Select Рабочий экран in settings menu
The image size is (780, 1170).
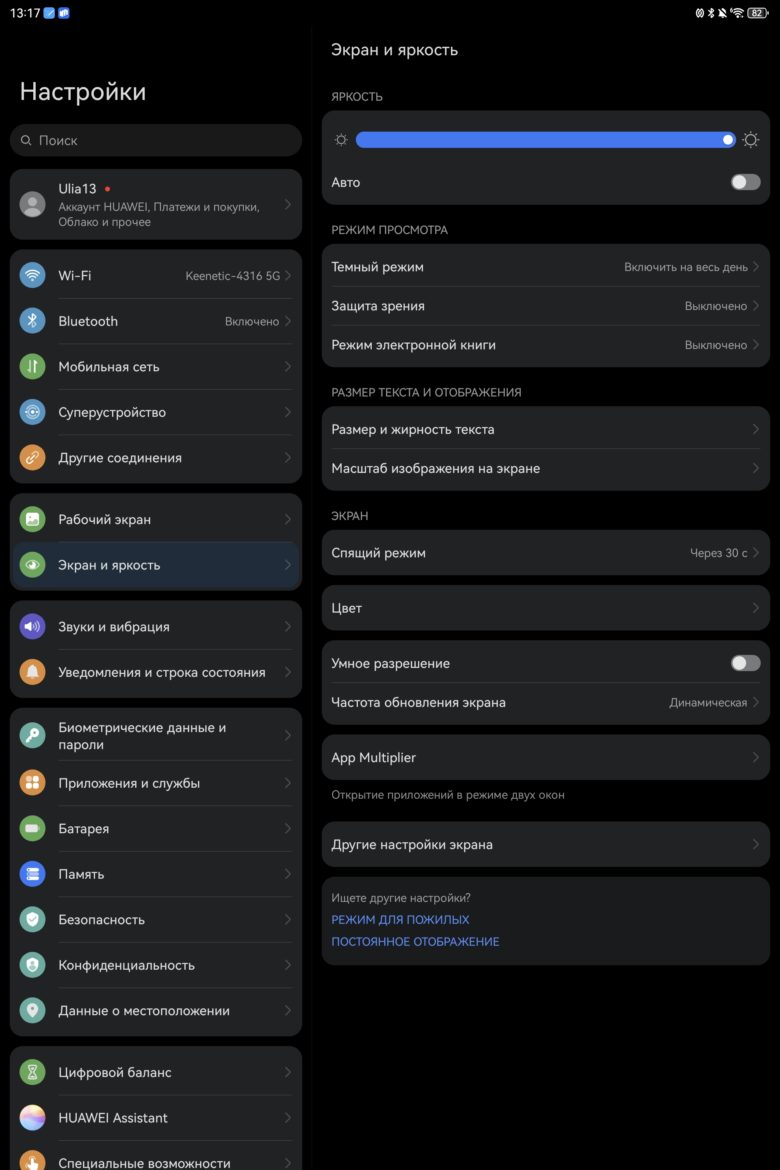coord(156,519)
